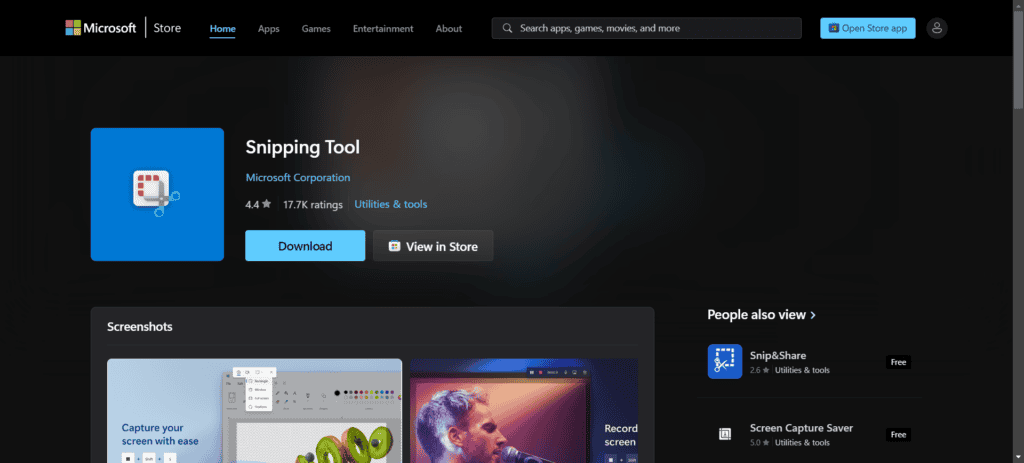1024x463 pixels.
Task: Open the user account profile icon
Action: [x=937, y=28]
